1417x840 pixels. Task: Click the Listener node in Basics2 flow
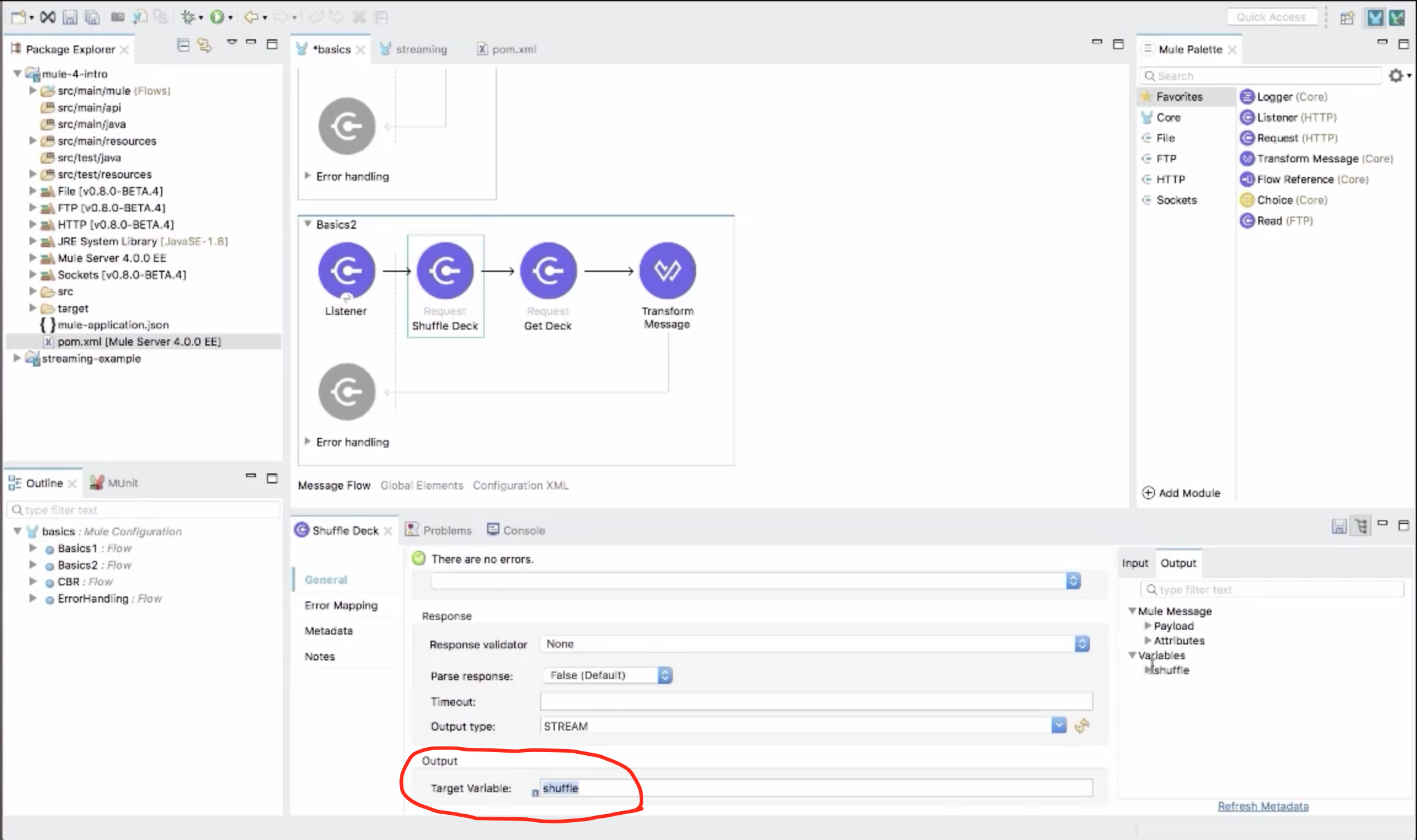pyautogui.click(x=346, y=271)
